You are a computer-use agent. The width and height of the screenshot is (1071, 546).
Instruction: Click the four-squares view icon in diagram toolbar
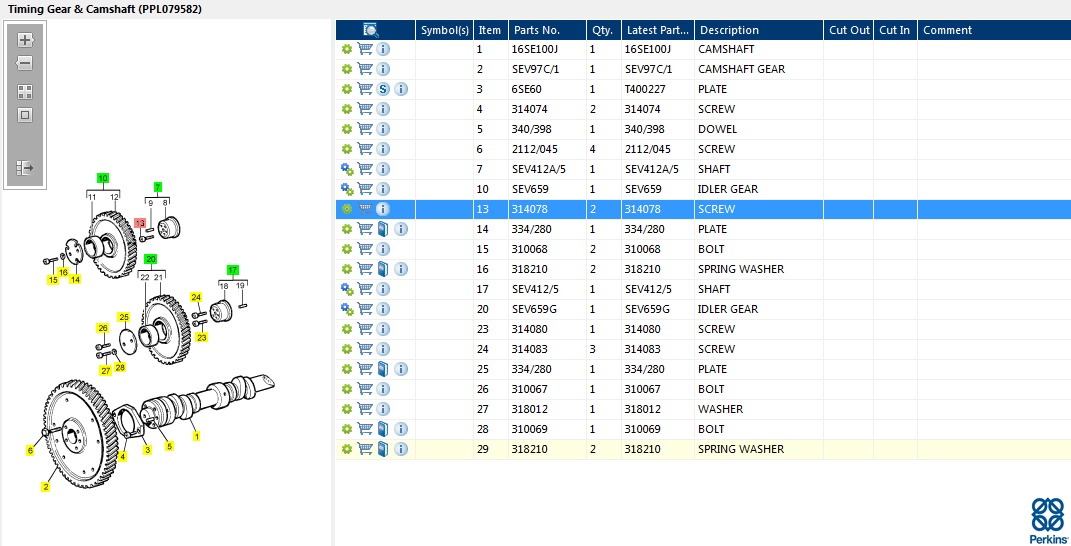coord(25,92)
